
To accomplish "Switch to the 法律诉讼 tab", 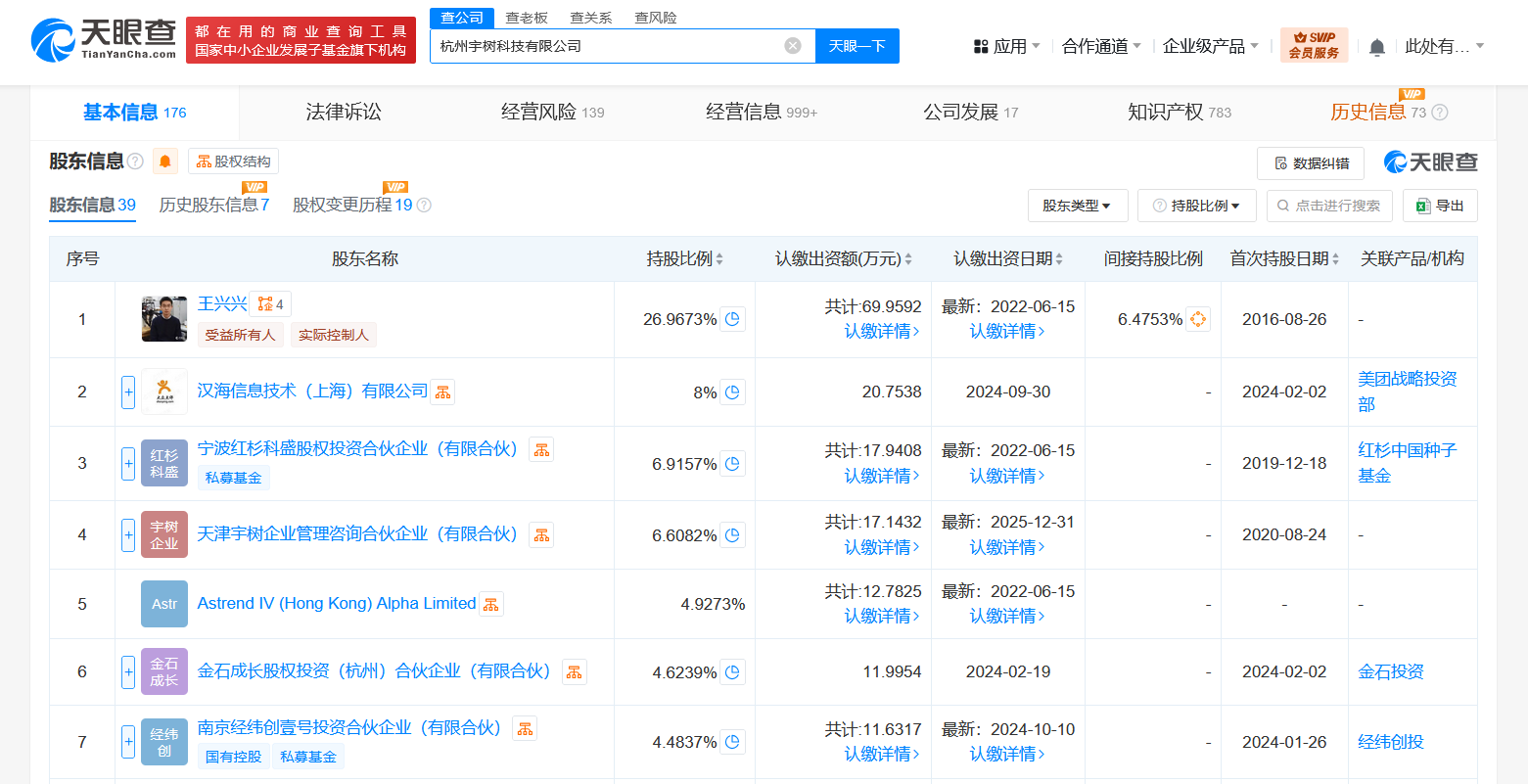I will click(344, 113).
